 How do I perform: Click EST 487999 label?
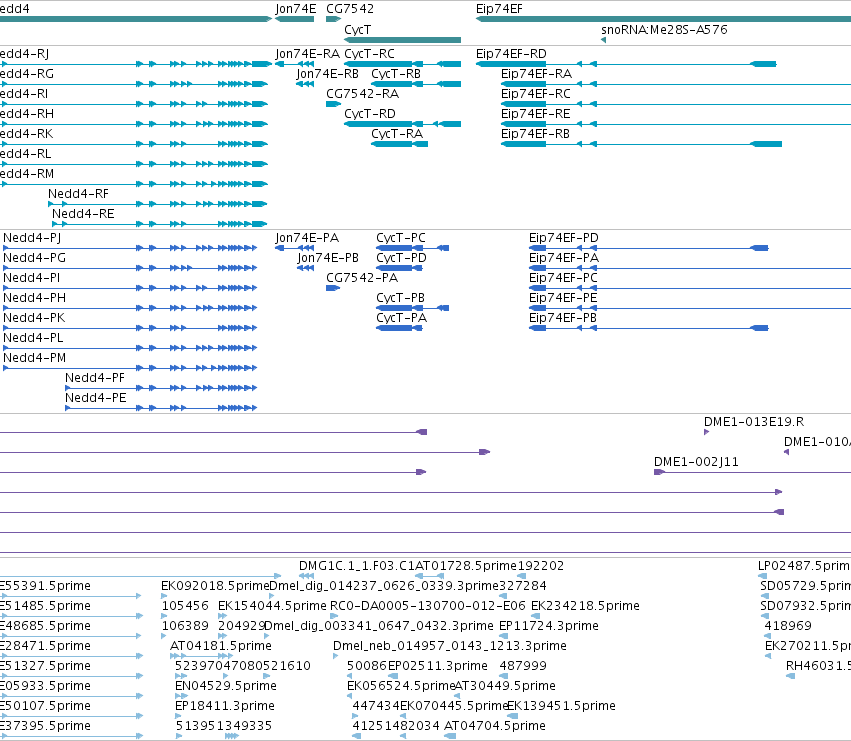(x=523, y=666)
